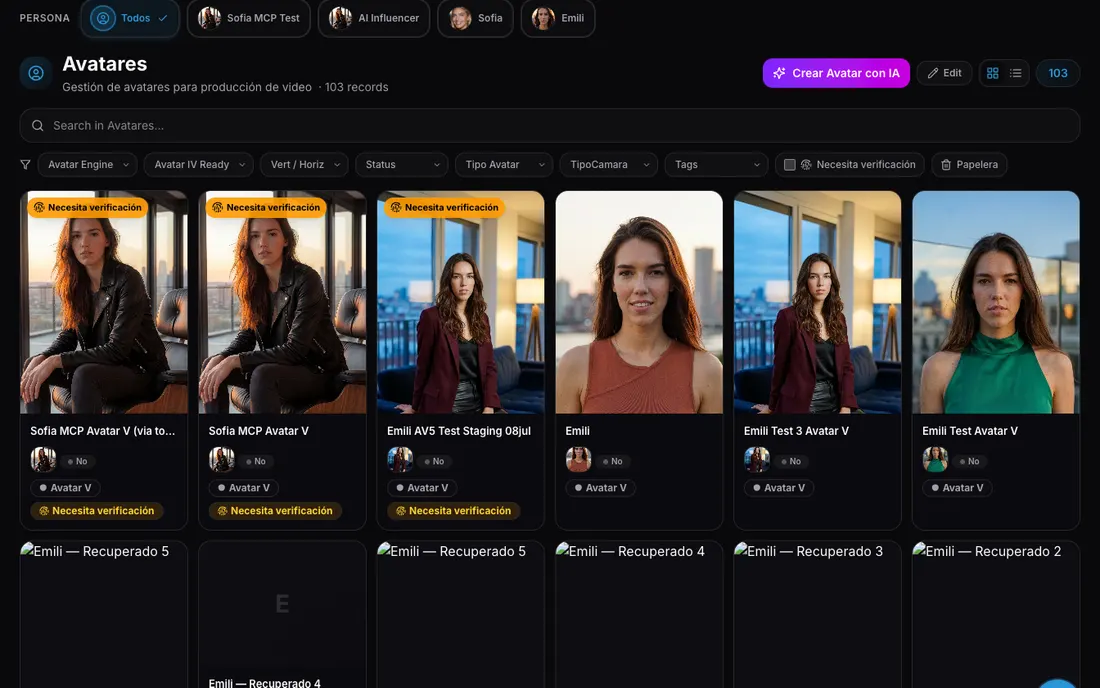Click Crear Avatar con IA button
Screen dimensions: 1100x688
[x=836, y=73]
